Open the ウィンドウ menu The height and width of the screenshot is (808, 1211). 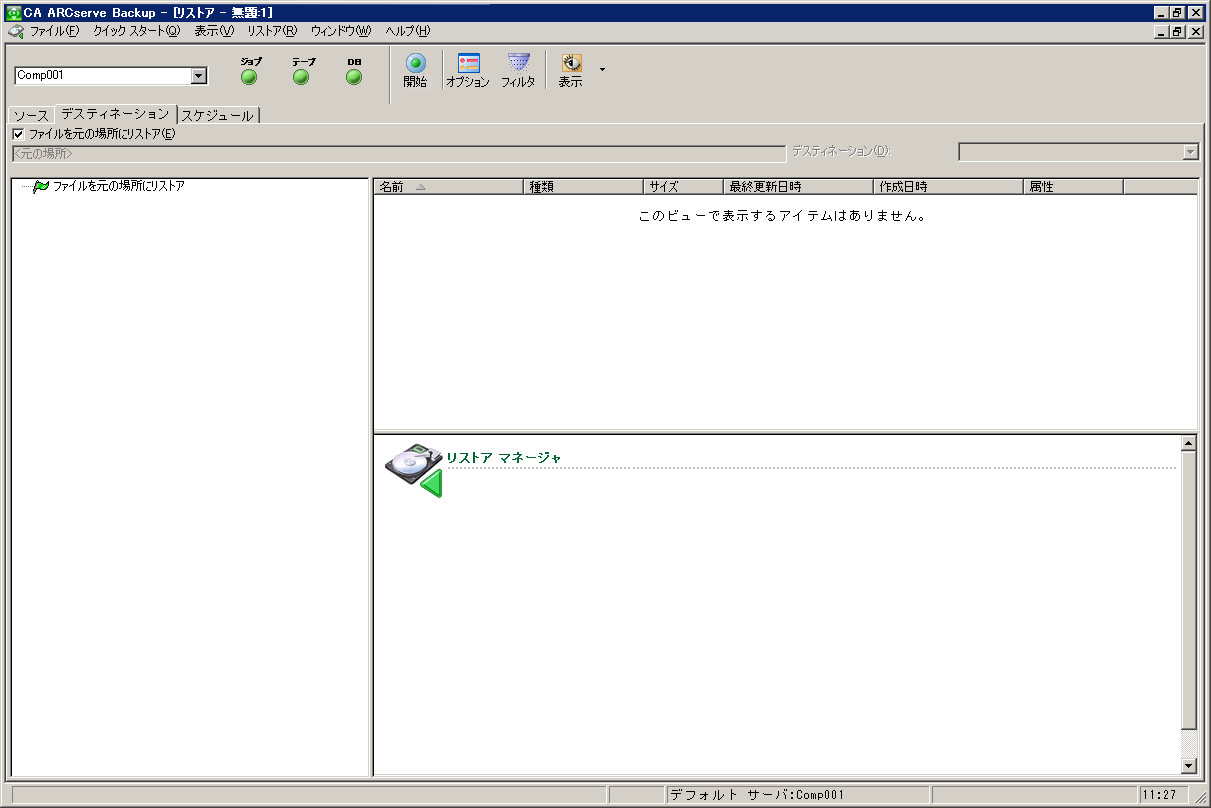340,31
